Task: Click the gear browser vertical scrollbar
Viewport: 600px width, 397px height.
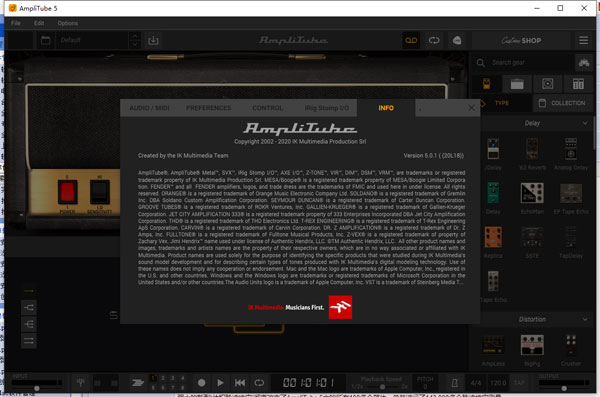Action: (594, 134)
